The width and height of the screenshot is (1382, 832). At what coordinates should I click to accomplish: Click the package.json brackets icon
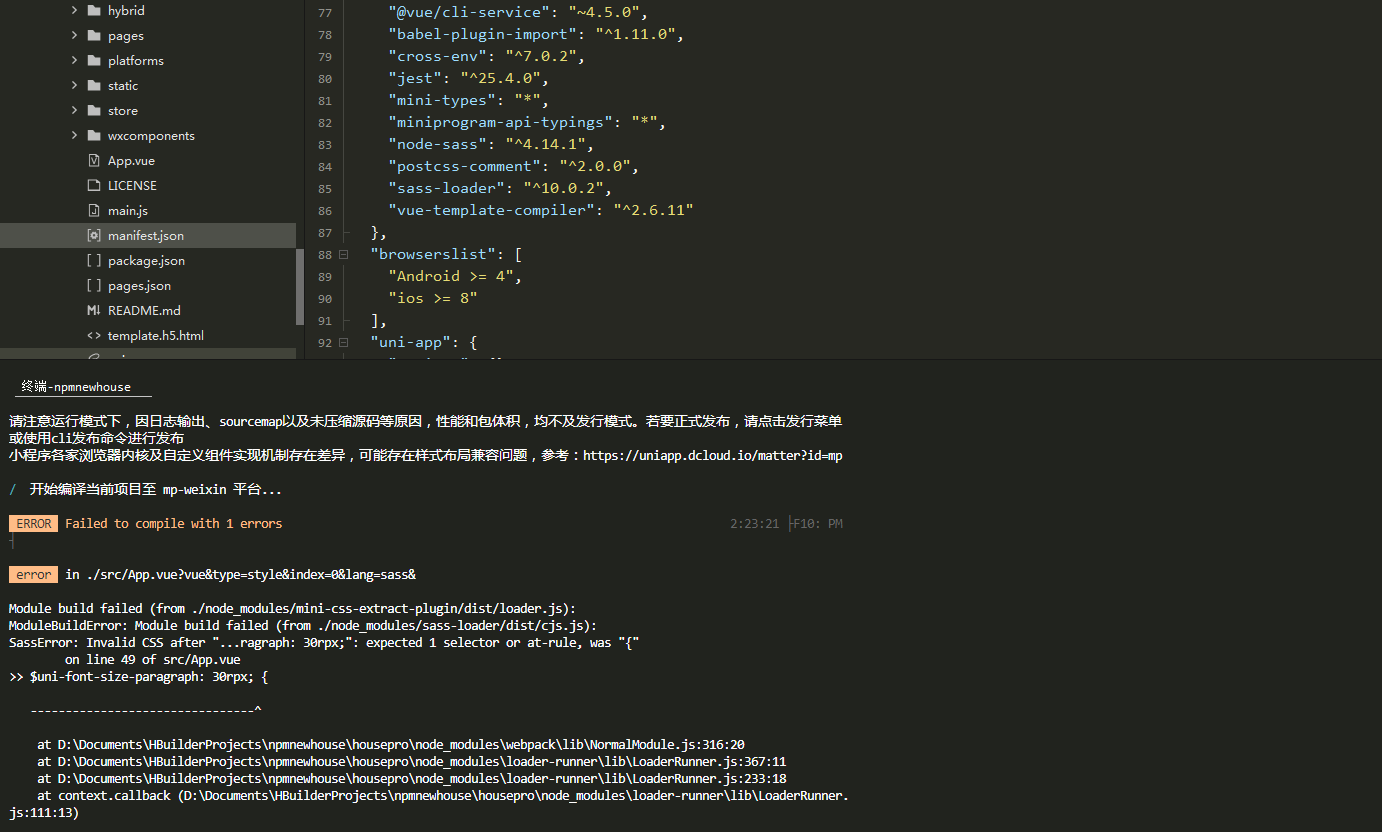point(94,261)
